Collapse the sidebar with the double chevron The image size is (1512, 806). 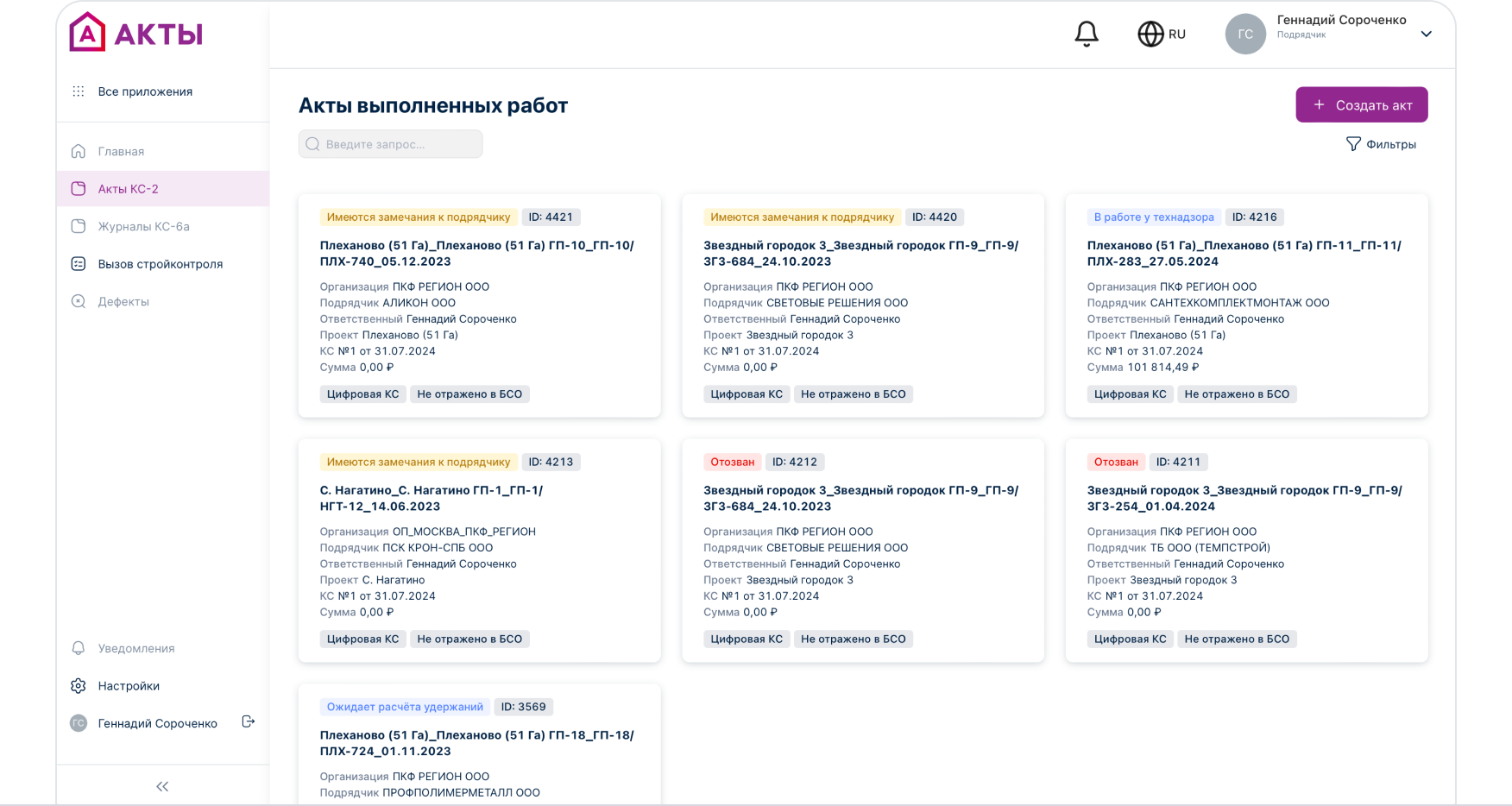(x=162, y=786)
